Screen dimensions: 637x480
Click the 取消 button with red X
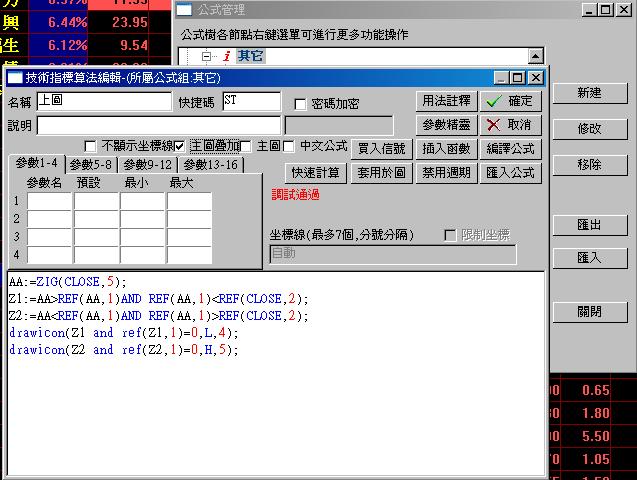coord(510,125)
